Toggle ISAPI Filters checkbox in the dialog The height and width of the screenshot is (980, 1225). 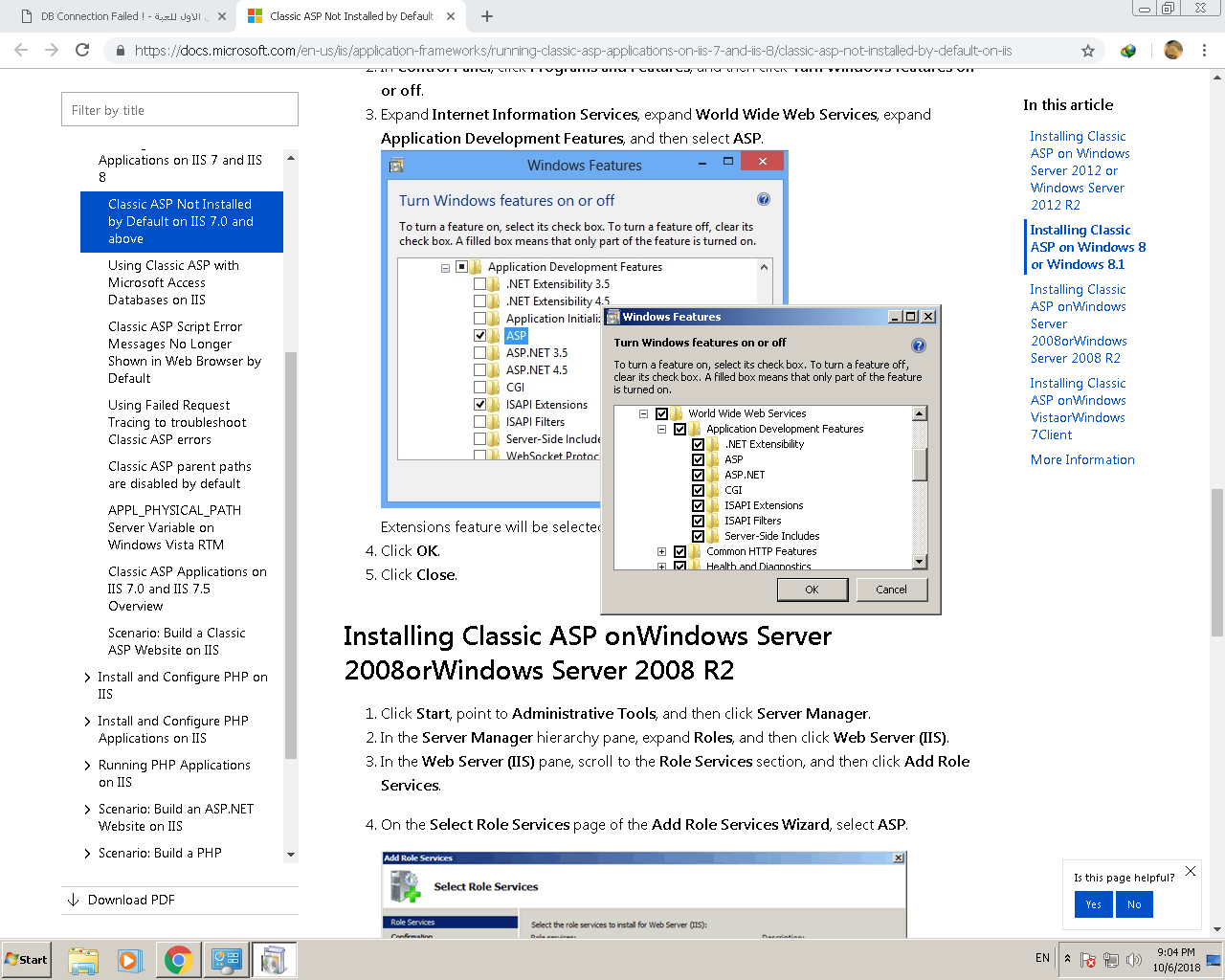pos(698,521)
